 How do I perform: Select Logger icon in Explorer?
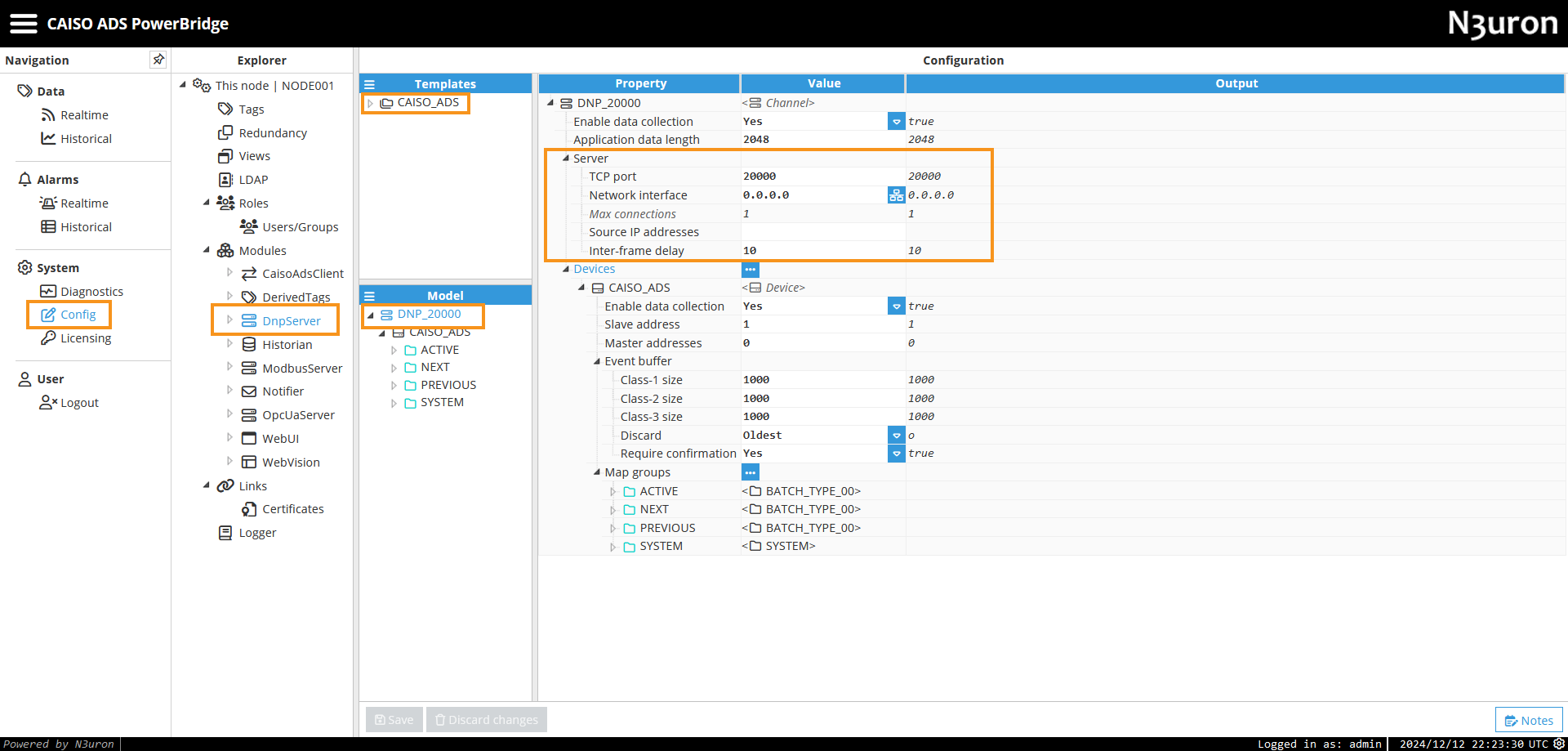click(225, 533)
